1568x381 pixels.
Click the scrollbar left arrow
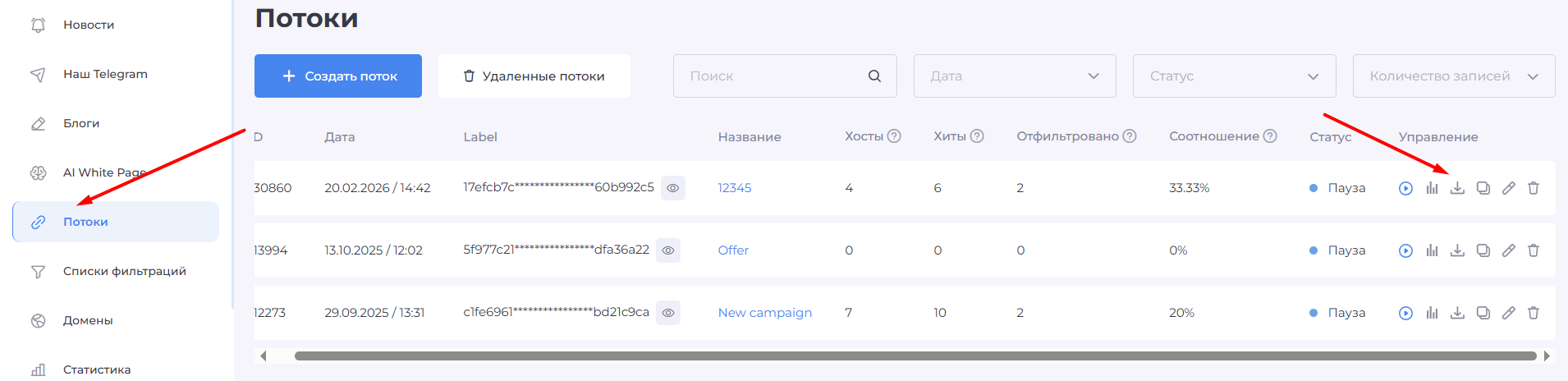click(x=263, y=356)
